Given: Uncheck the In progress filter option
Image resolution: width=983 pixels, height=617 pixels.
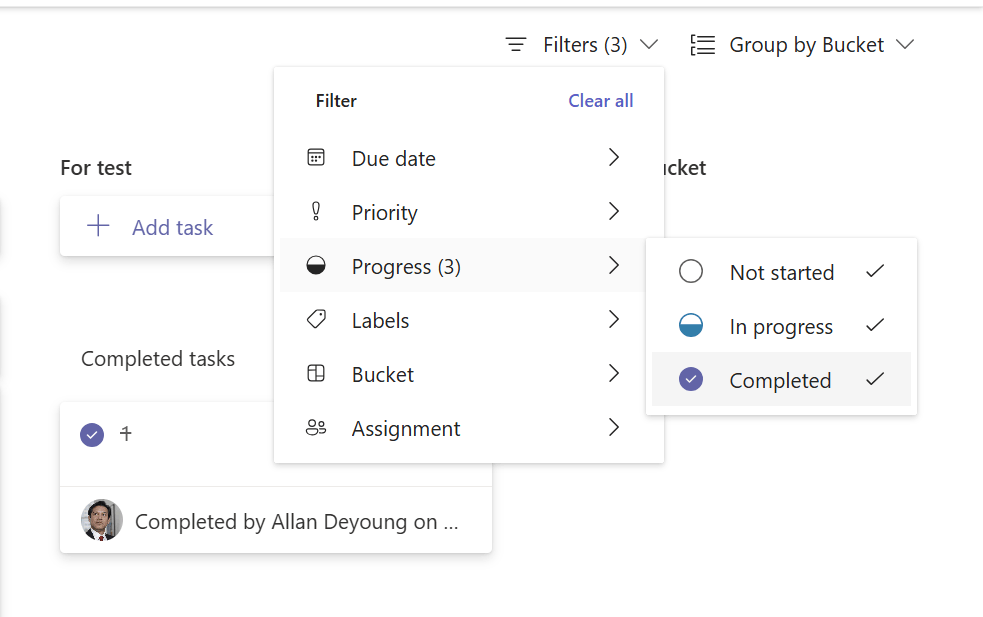Looking at the screenshot, I should pos(781,326).
